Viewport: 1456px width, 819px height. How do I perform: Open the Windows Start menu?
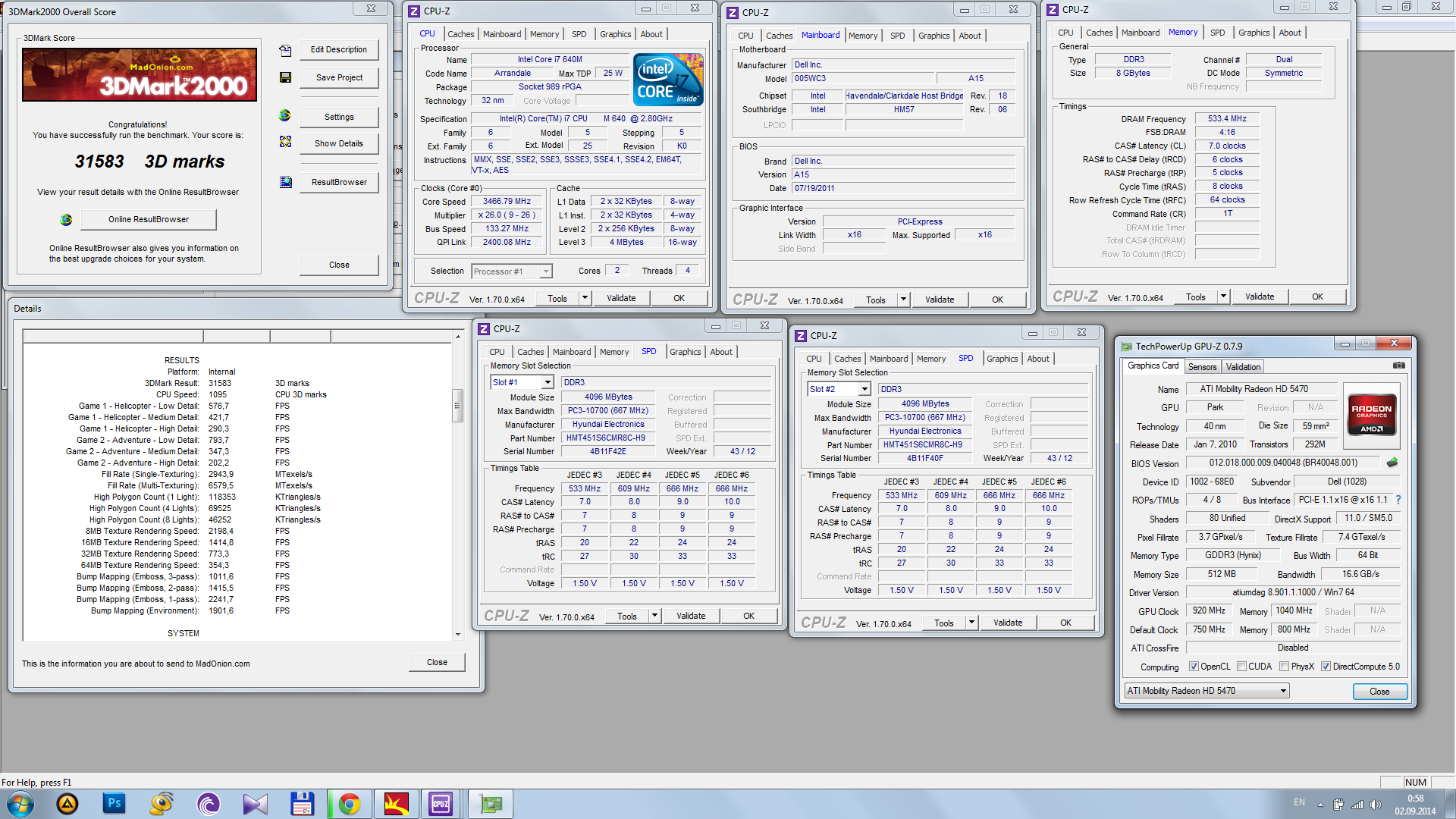[20, 804]
